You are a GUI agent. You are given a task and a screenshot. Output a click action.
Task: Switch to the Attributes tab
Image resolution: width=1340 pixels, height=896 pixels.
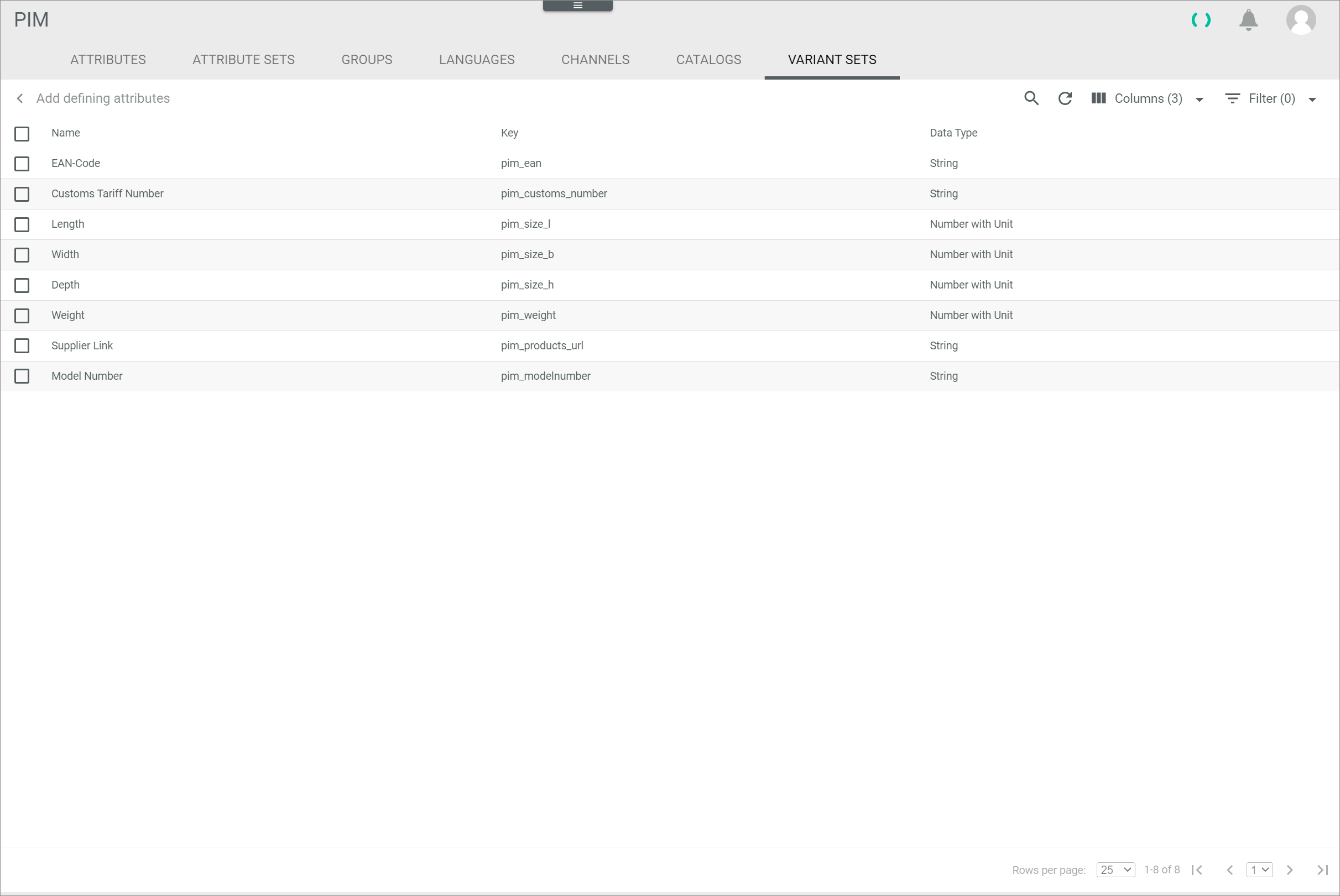pyautogui.click(x=108, y=60)
